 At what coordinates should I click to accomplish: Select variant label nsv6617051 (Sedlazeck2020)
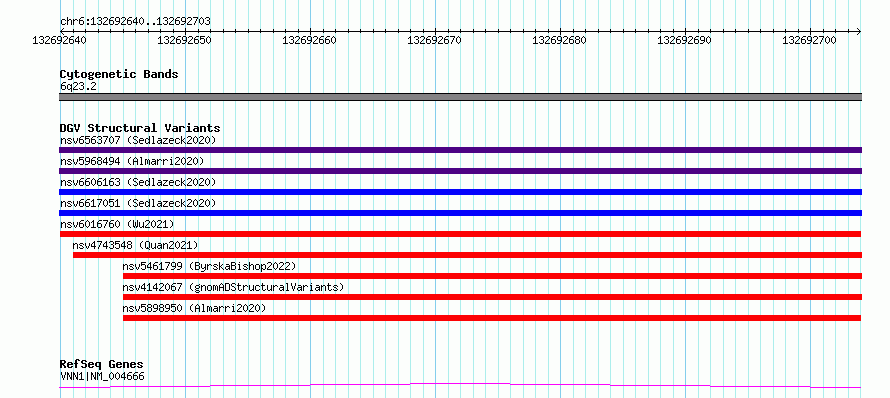pos(138,203)
